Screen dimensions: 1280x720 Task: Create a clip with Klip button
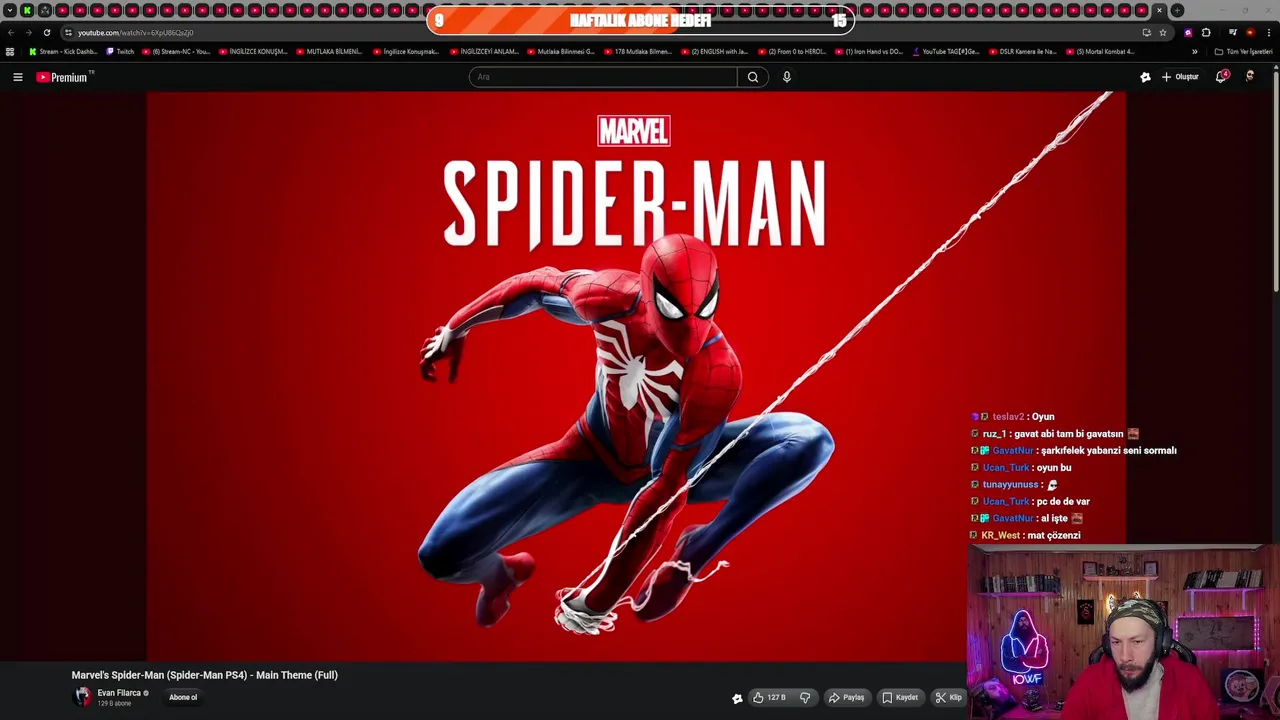[949, 698]
